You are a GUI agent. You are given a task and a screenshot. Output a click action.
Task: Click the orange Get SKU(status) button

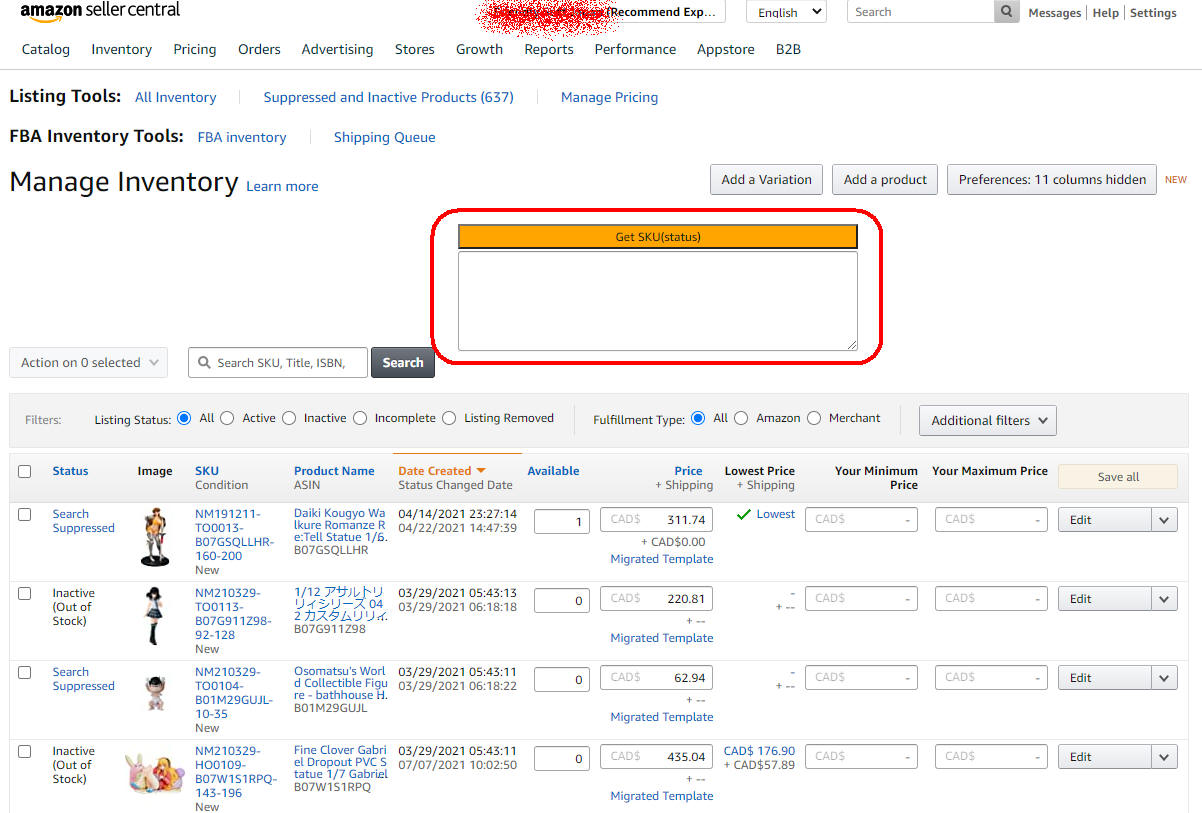[x=658, y=237]
